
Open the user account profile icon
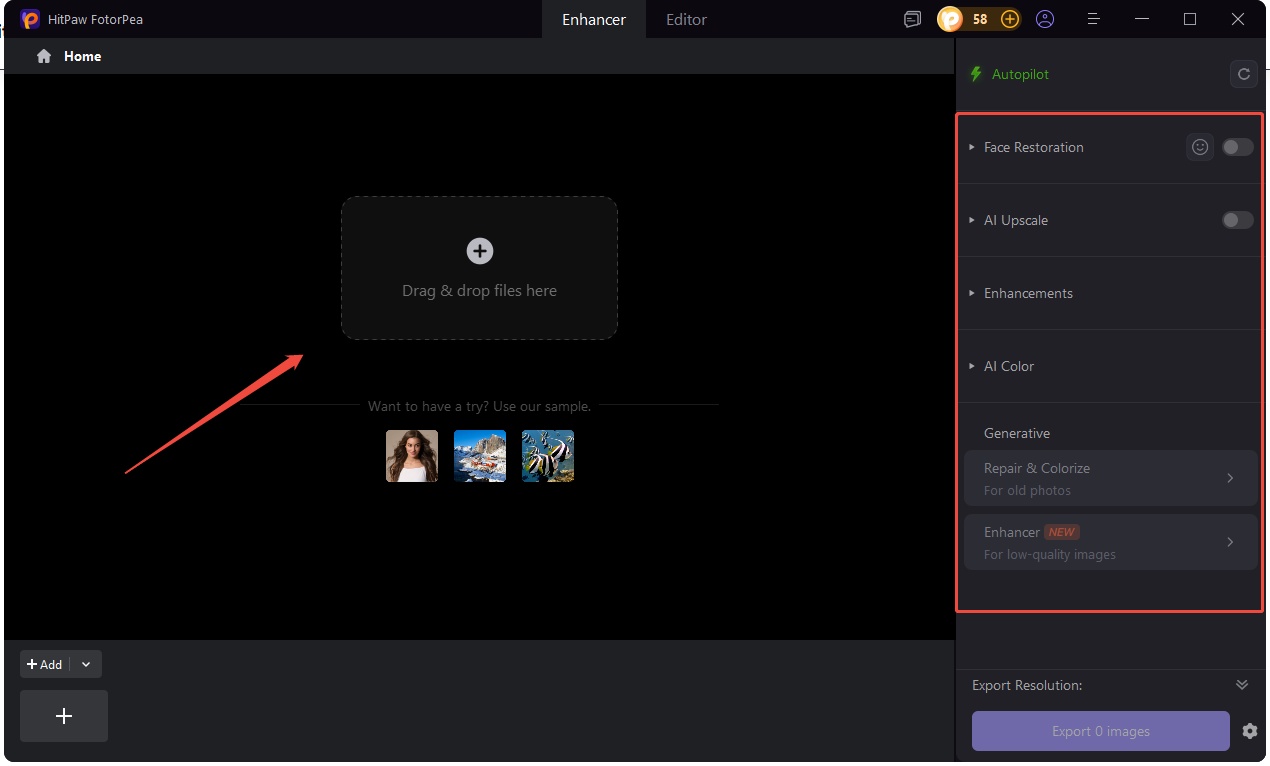click(1045, 18)
